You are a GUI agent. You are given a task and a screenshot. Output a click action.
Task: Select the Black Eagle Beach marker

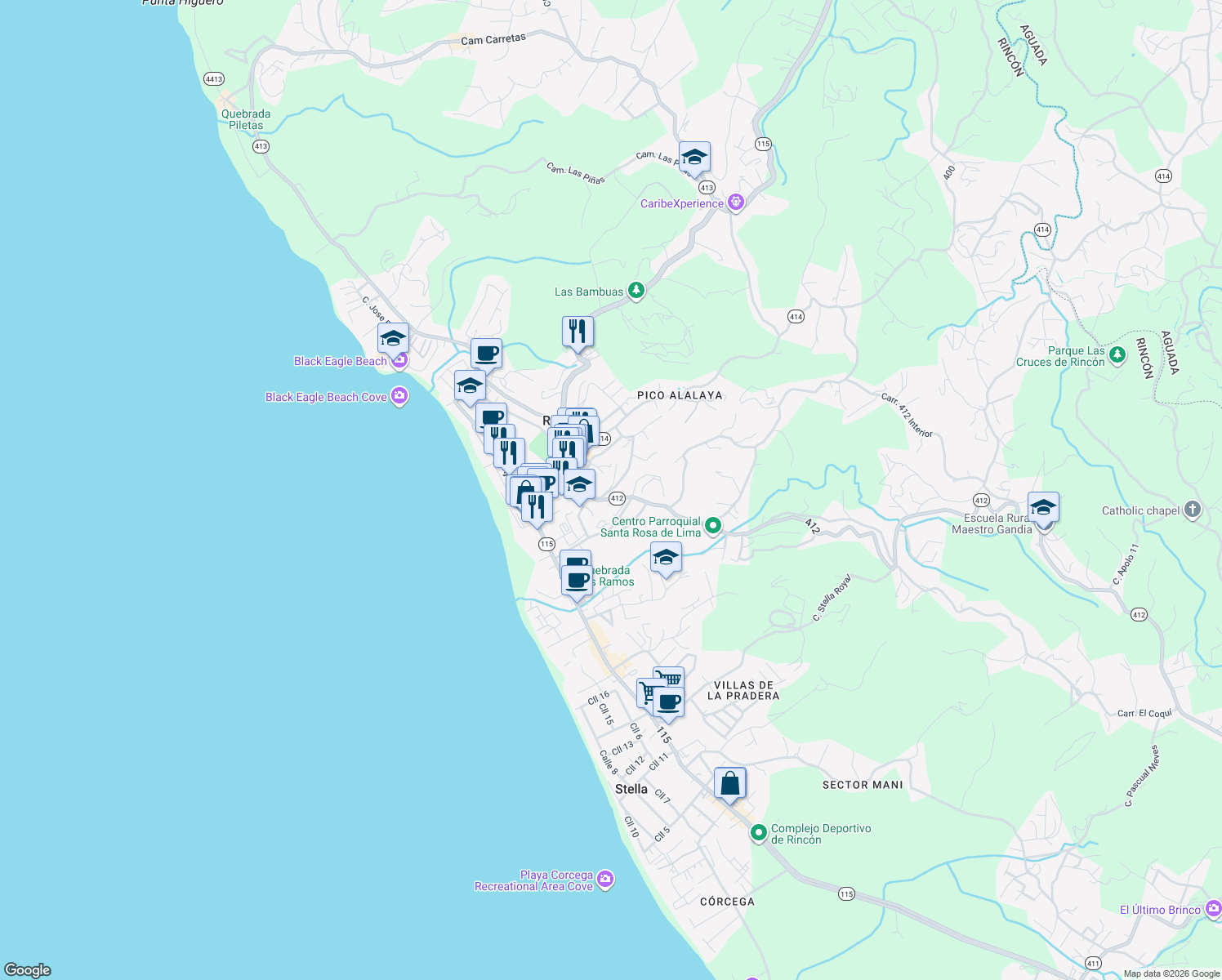click(399, 359)
